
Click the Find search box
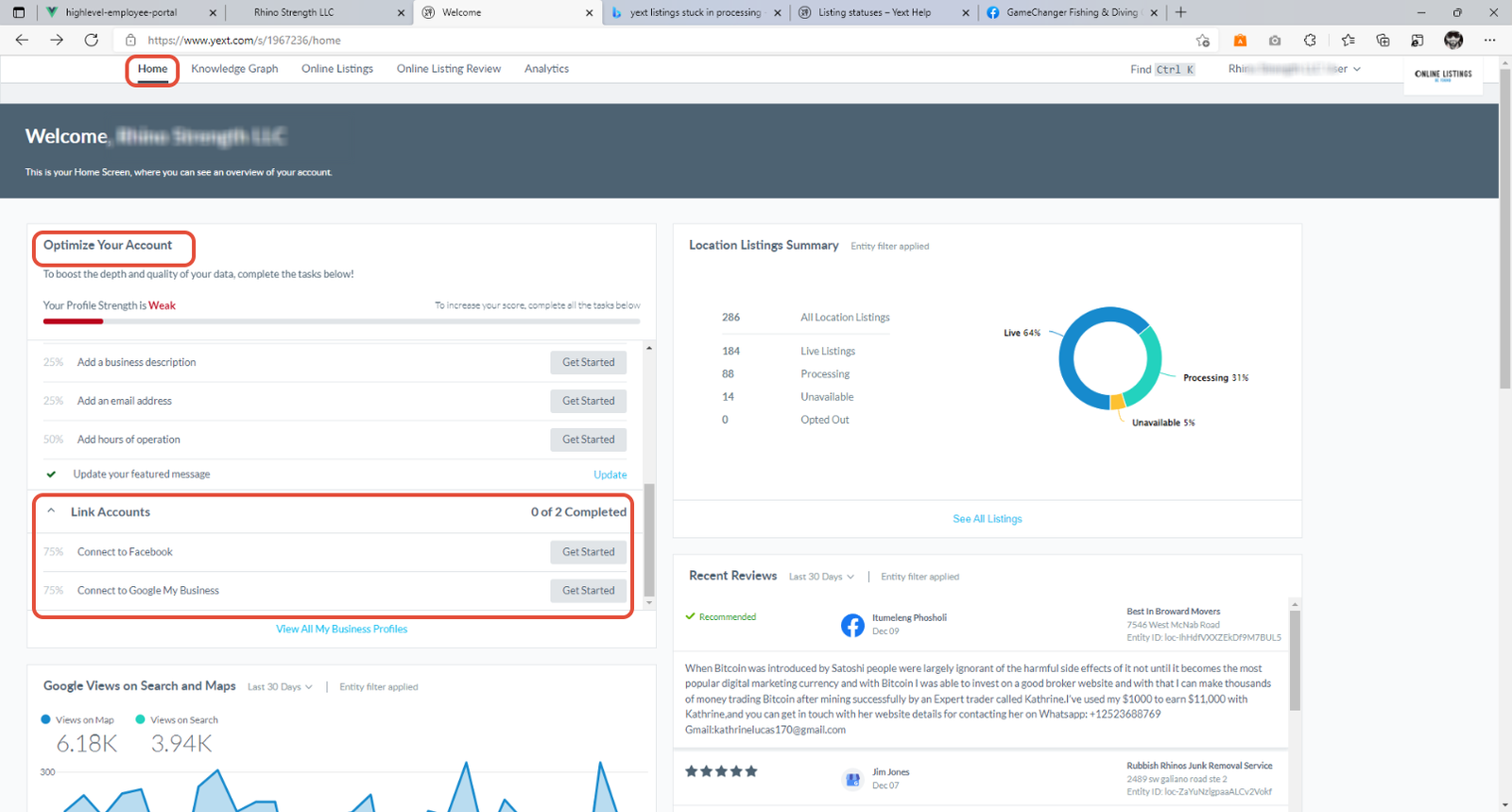click(x=1162, y=69)
